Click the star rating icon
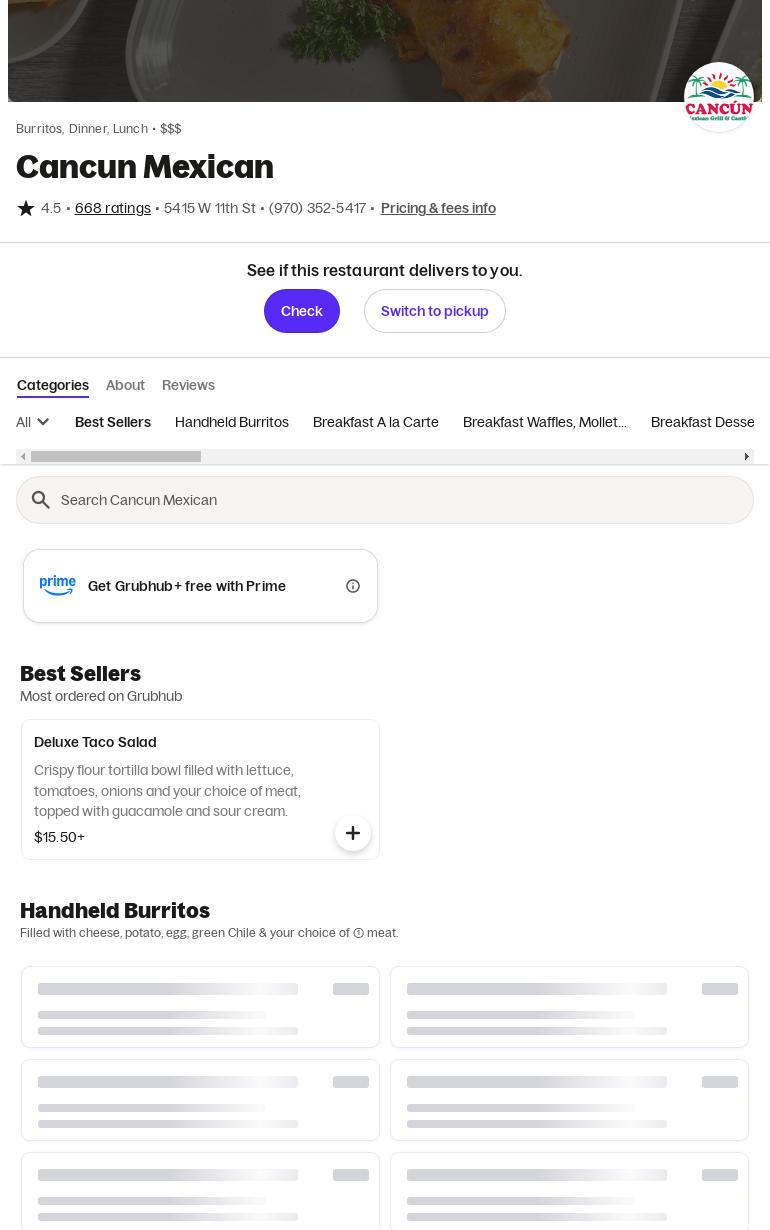 (26, 208)
